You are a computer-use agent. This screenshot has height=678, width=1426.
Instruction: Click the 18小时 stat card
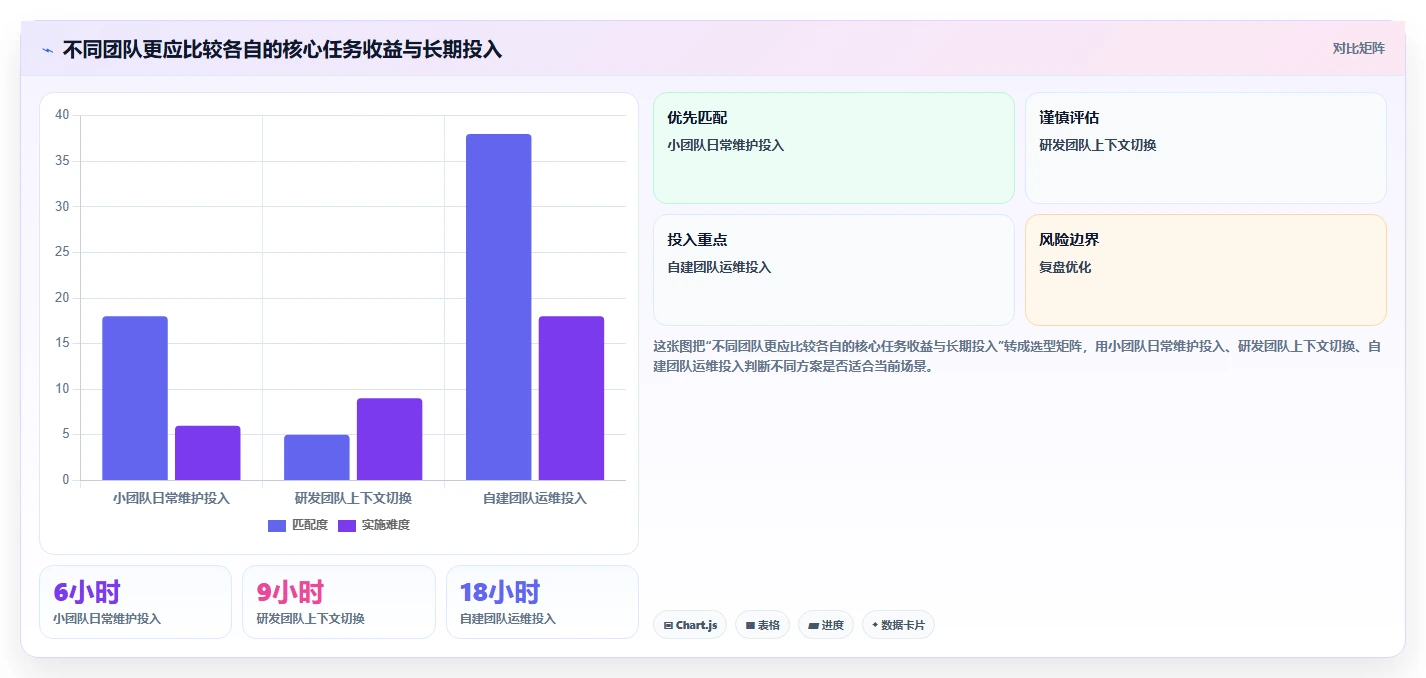542,602
